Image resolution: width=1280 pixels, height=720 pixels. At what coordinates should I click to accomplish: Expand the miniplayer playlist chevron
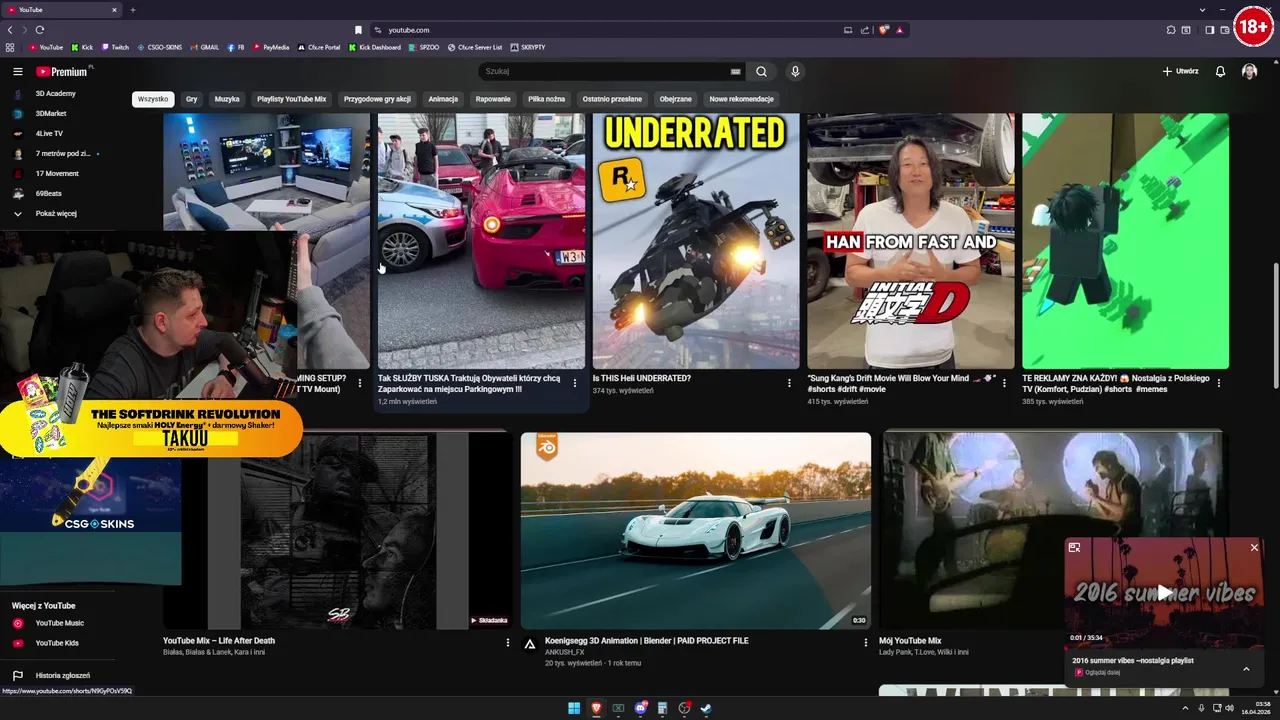click(x=1246, y=669)
